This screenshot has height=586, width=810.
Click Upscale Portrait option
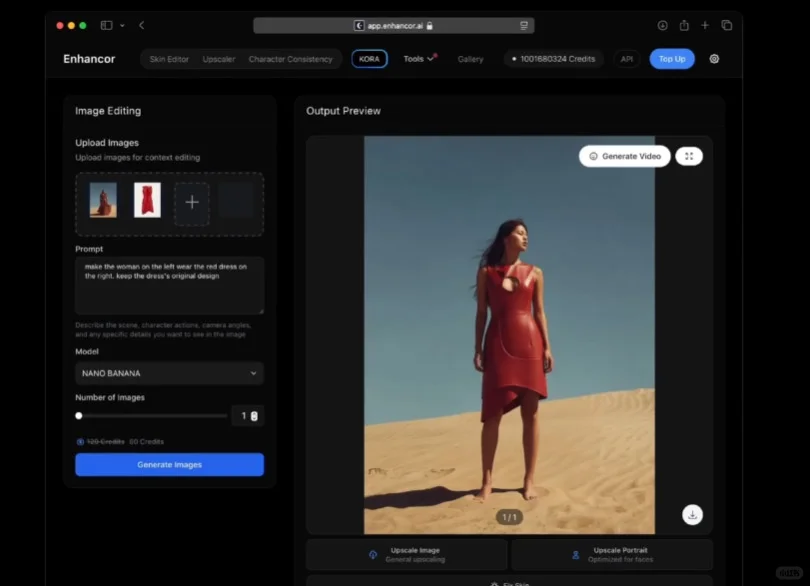(612, 554)
